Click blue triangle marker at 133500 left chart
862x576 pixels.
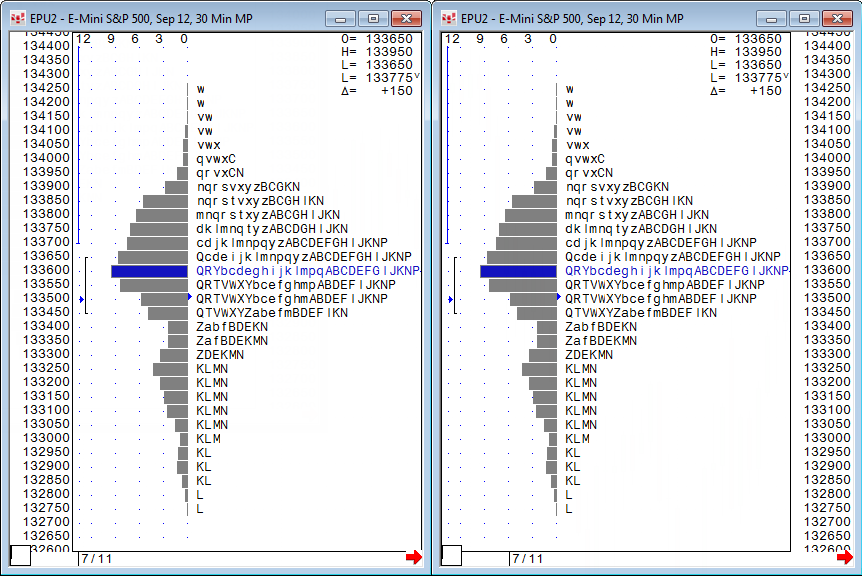click(x=190, y=298)
